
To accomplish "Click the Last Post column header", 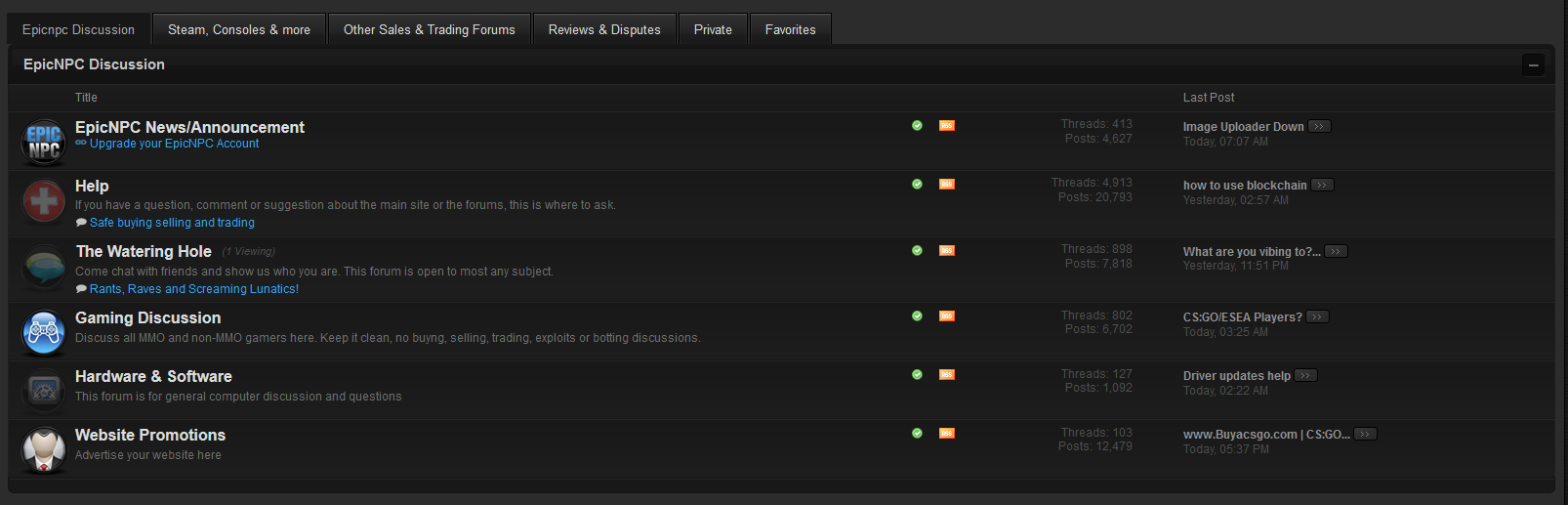I will 1209,98.
